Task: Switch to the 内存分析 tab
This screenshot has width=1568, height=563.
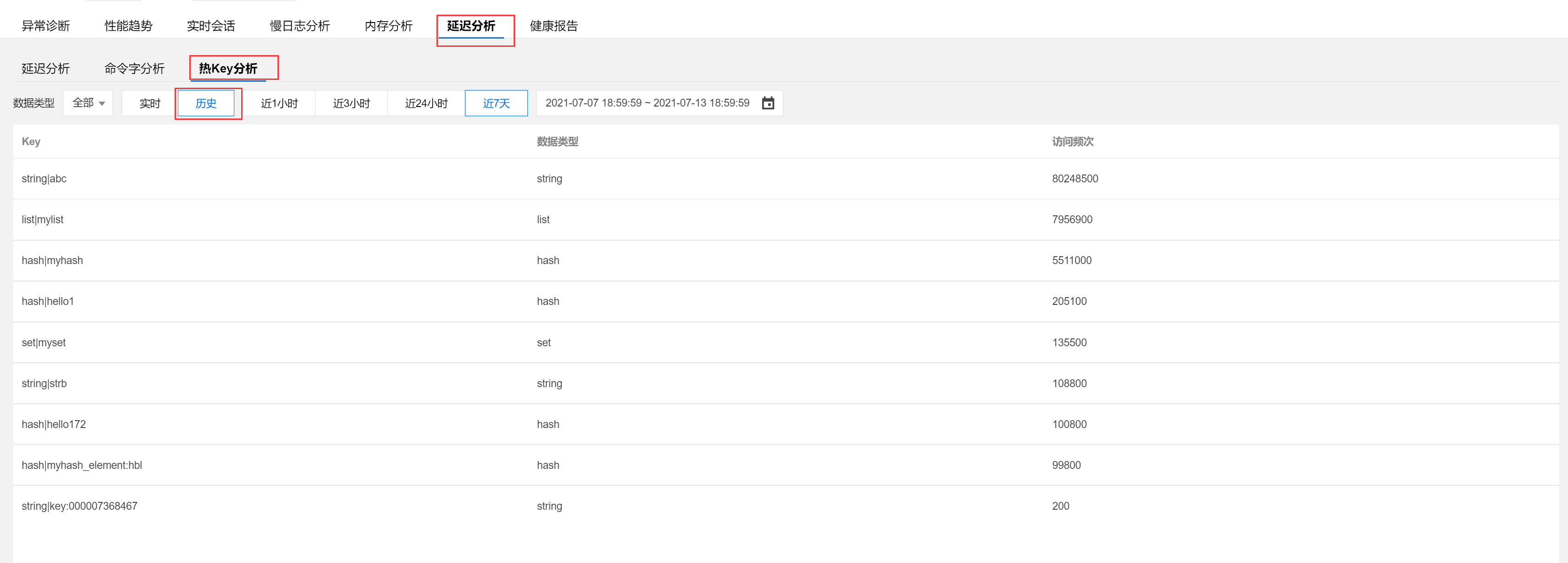Action: pyautogui.click(x=388, y=26)
